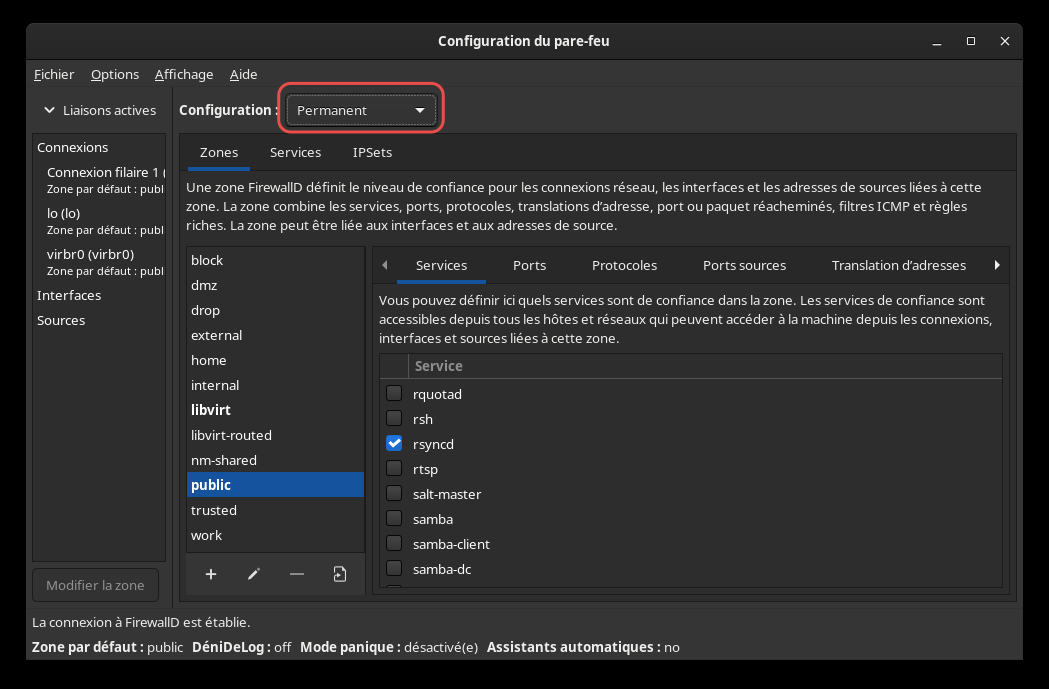Click the Service column header
Screen dimensions: 1049x689
click(x=438, y=366)
